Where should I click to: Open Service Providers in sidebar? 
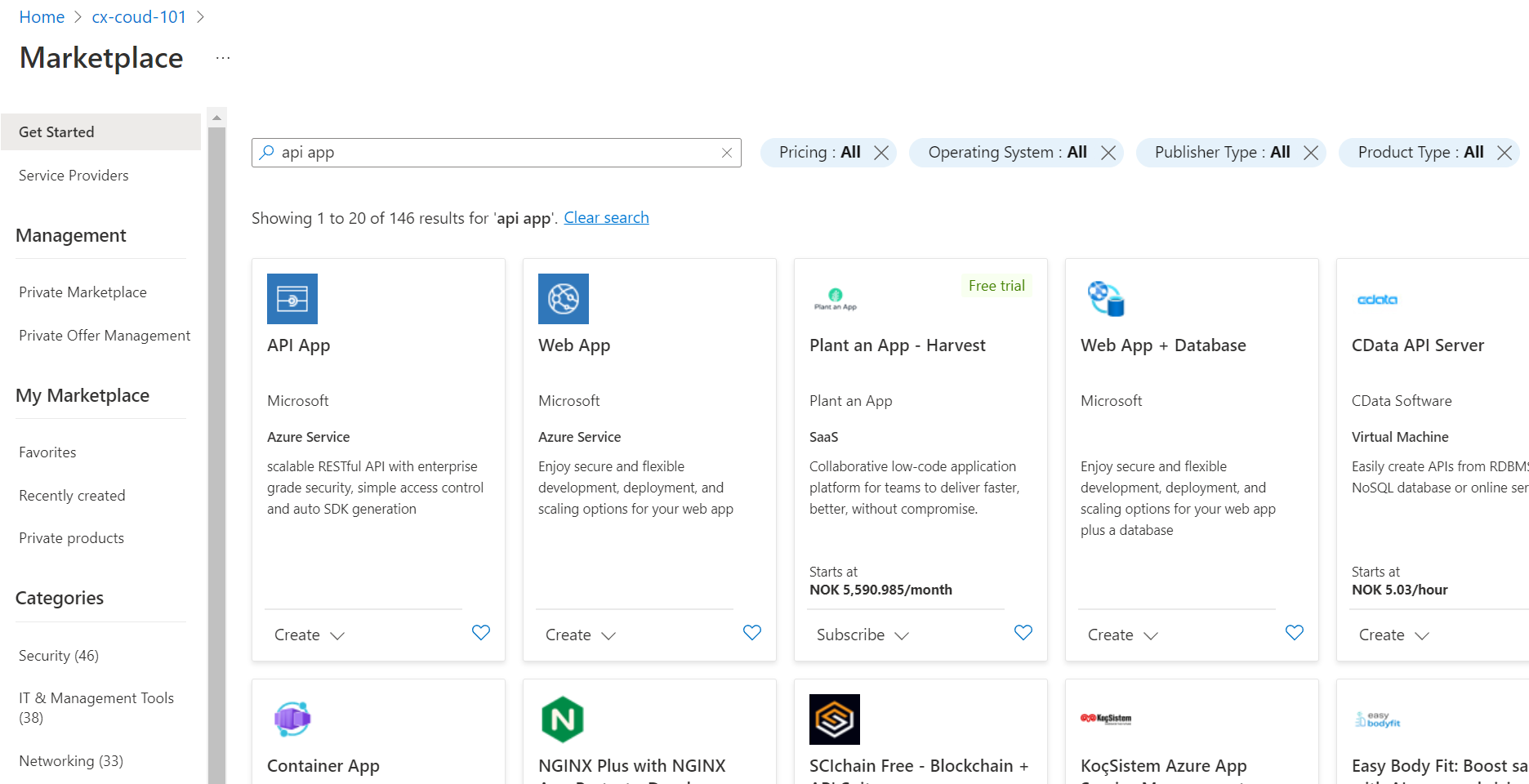coord(74,176)
